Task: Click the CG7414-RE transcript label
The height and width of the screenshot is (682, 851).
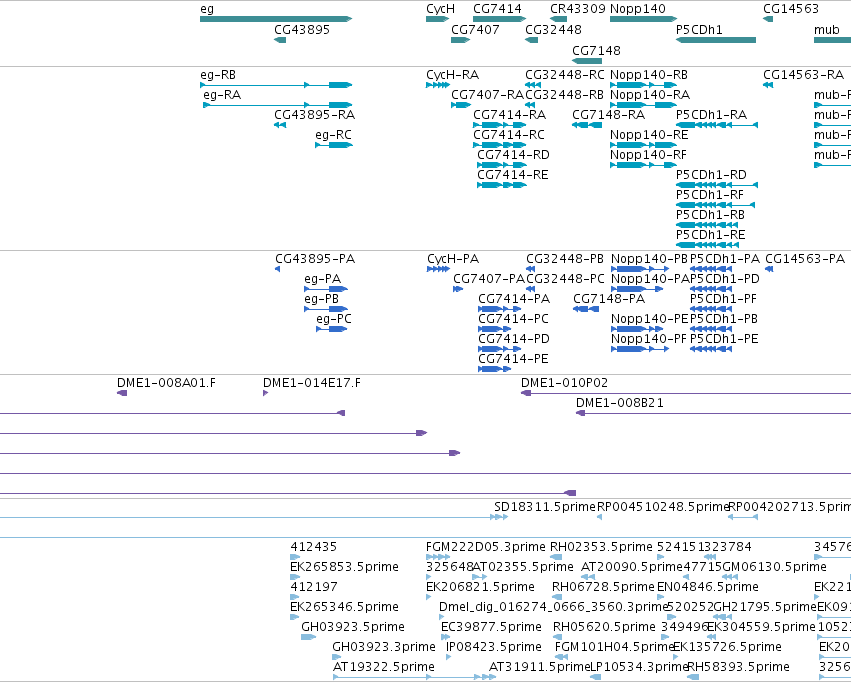Action: [513, 175]
